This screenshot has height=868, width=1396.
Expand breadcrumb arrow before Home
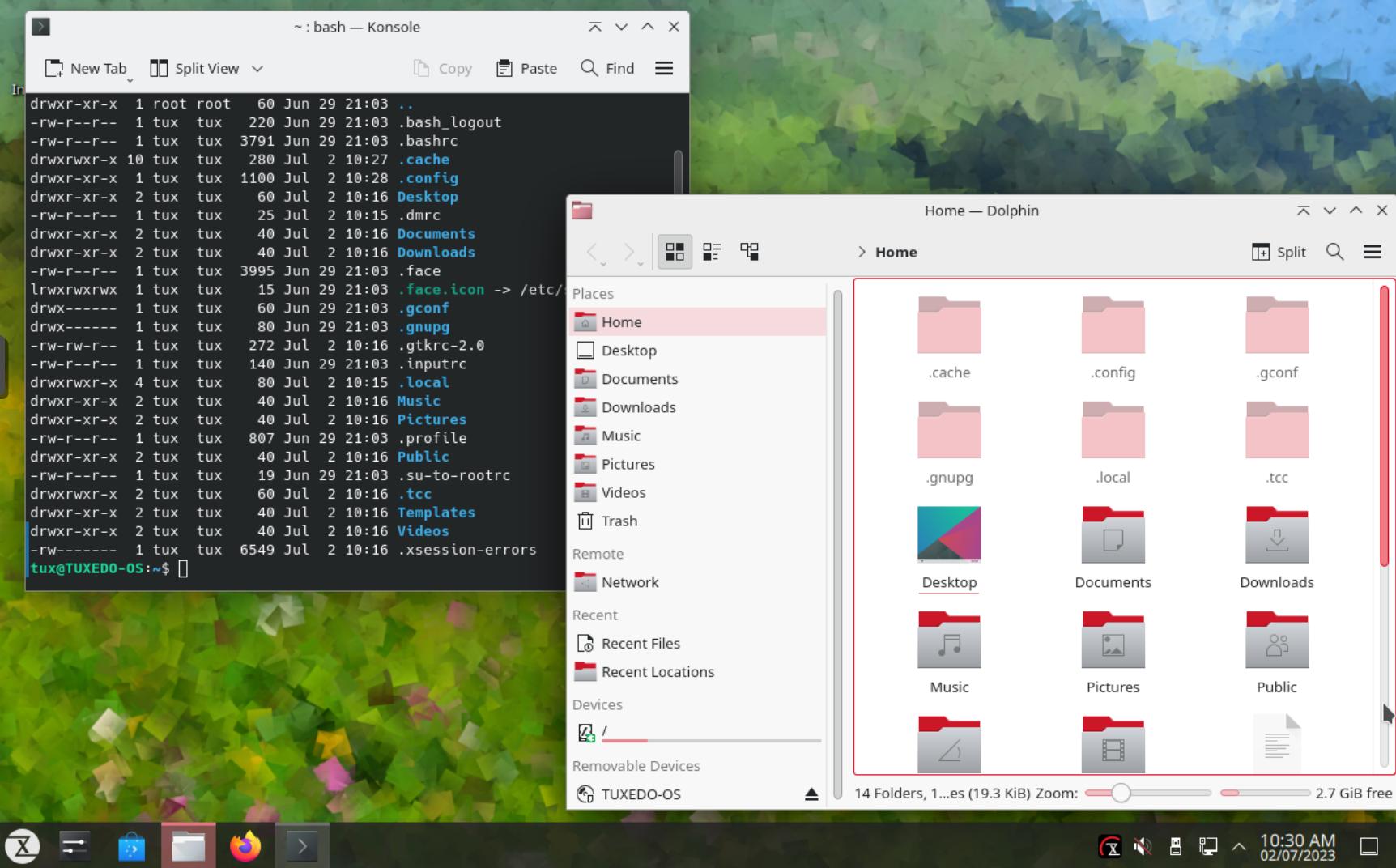coord(862,252)
